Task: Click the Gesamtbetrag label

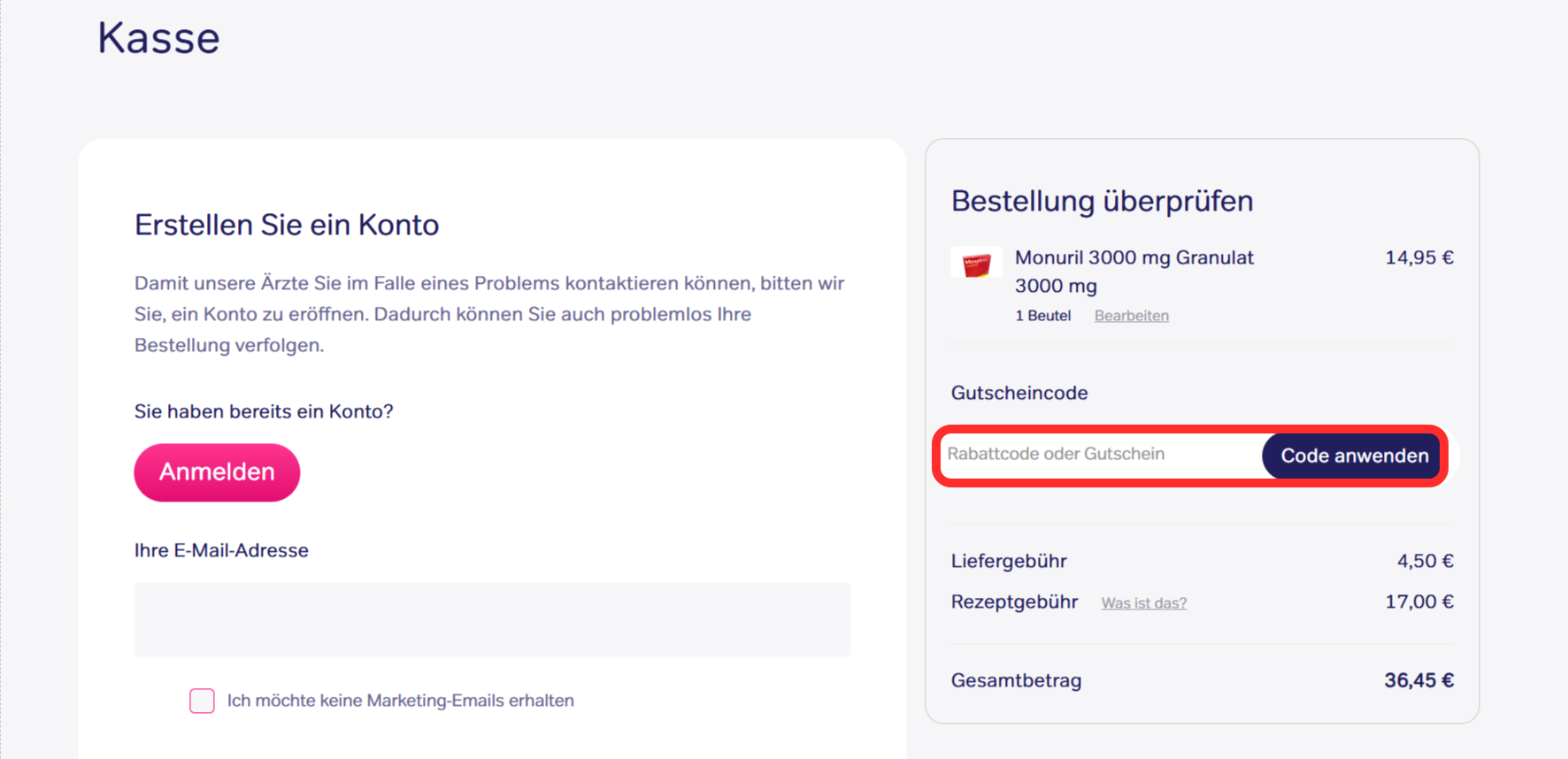Action: point(1016,680)
